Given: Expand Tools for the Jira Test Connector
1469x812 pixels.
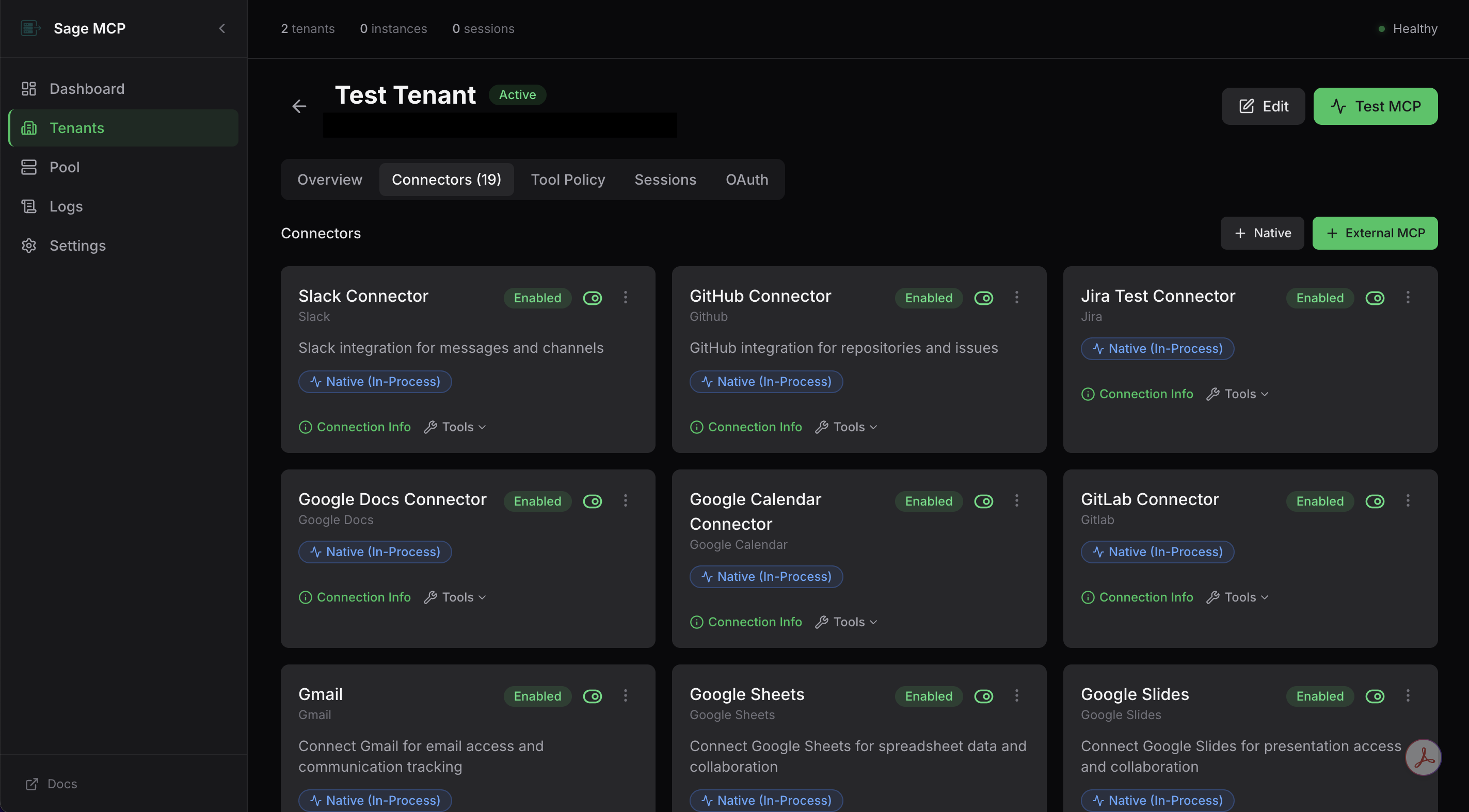Looking at the screenshot, I should point(1237,394).
